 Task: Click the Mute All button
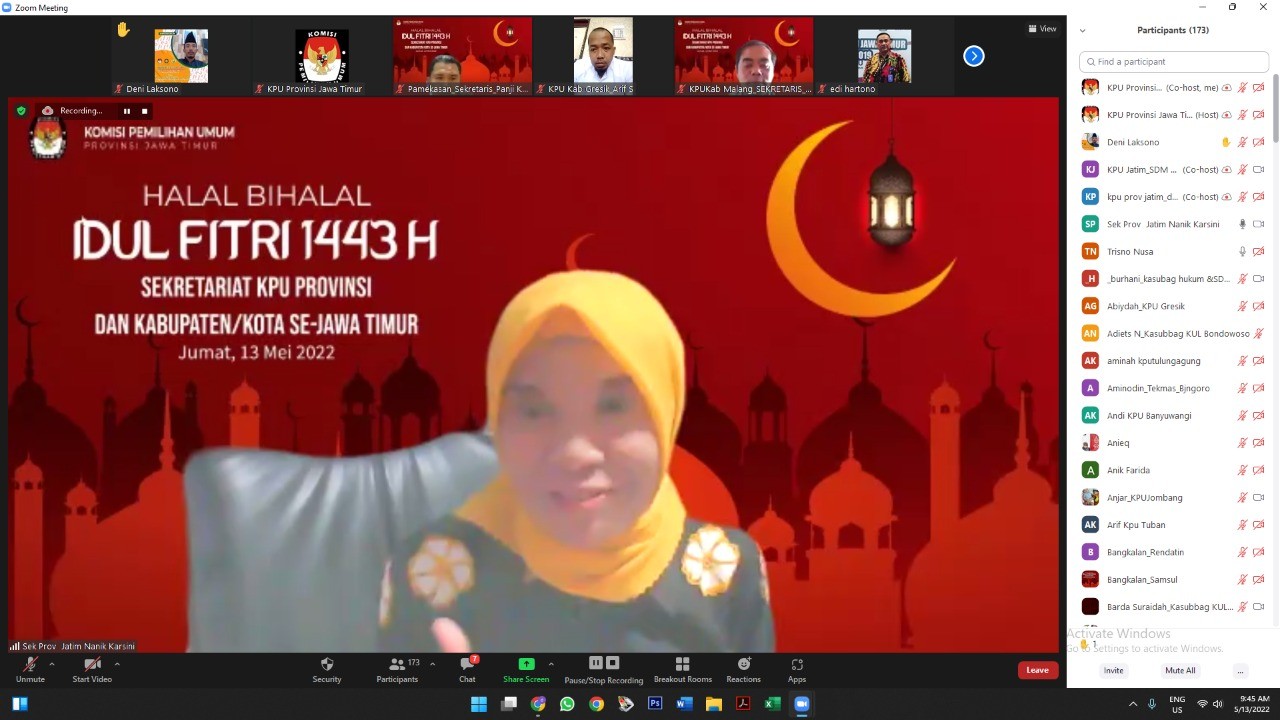tap(1180, 671)
